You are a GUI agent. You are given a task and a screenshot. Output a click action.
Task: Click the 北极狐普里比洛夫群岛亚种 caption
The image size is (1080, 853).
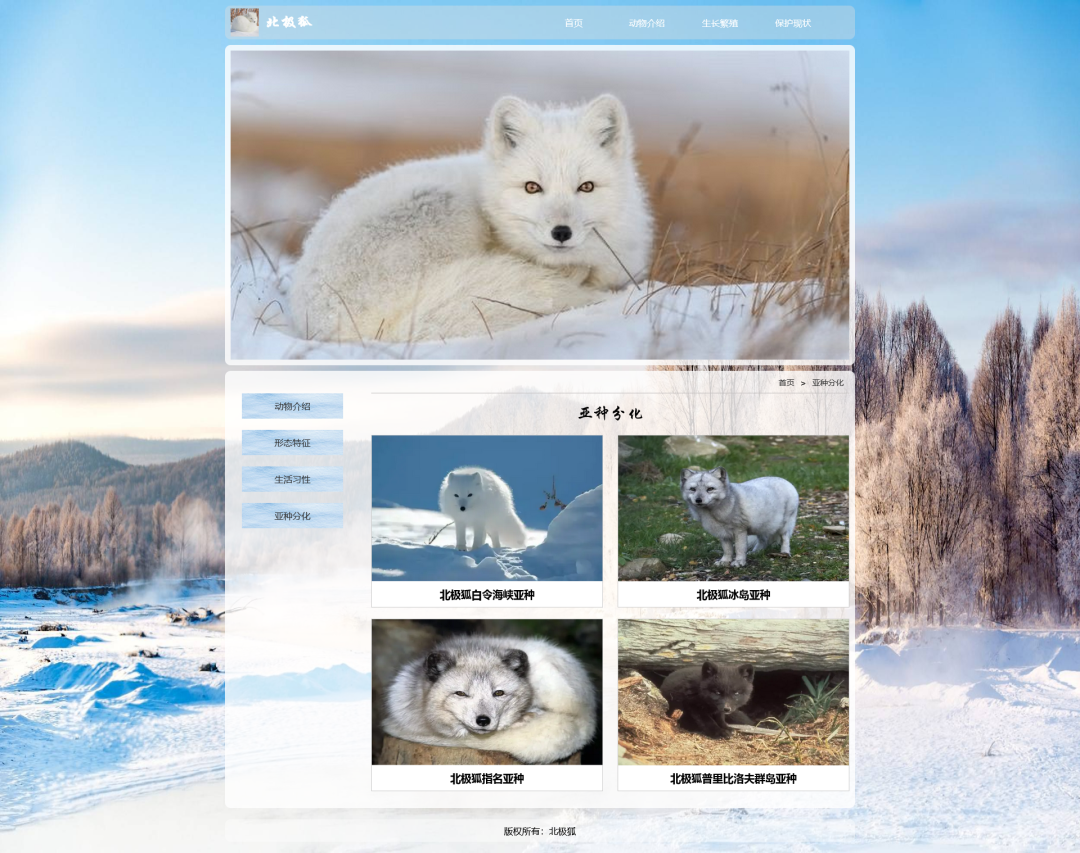[733, 779]
